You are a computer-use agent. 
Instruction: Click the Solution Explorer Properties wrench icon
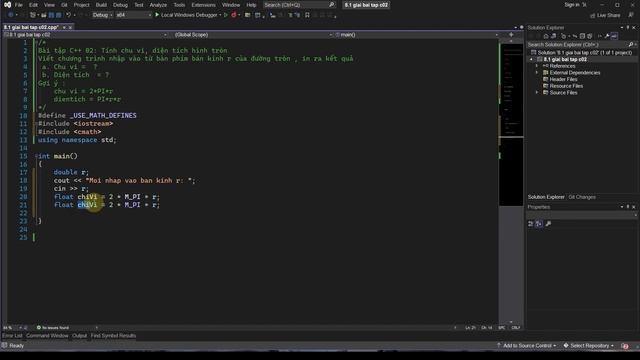tap(607, 36)
